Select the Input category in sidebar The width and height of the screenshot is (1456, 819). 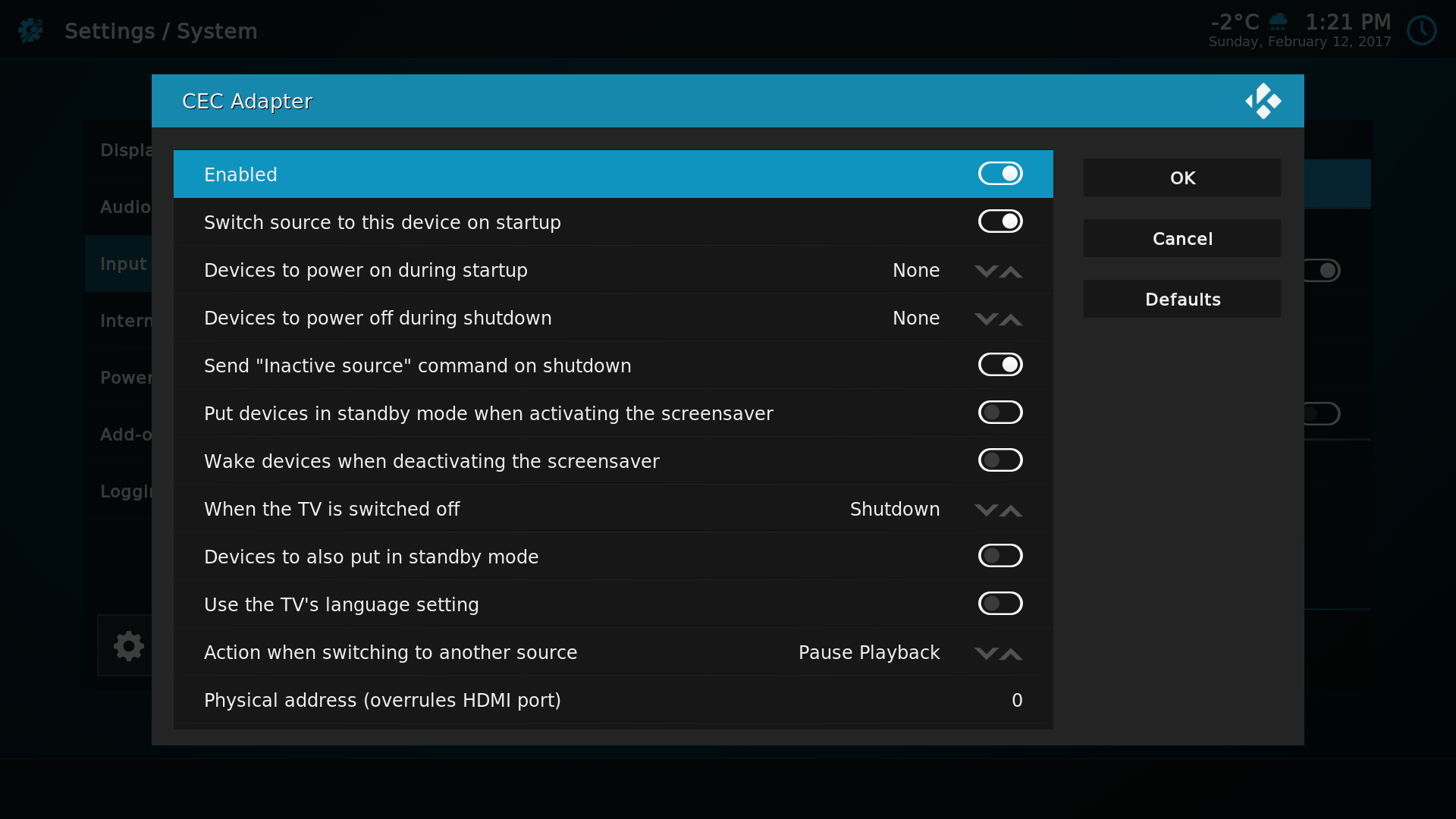click(123, 264)
